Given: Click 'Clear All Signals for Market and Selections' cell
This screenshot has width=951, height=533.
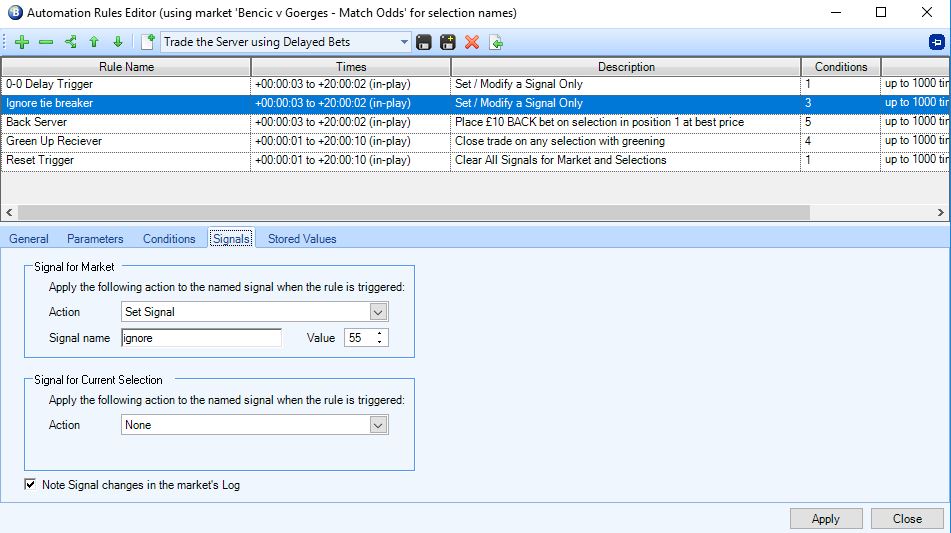Looking at the screenshot, I should pyautogui.click(x=626, y=160).
